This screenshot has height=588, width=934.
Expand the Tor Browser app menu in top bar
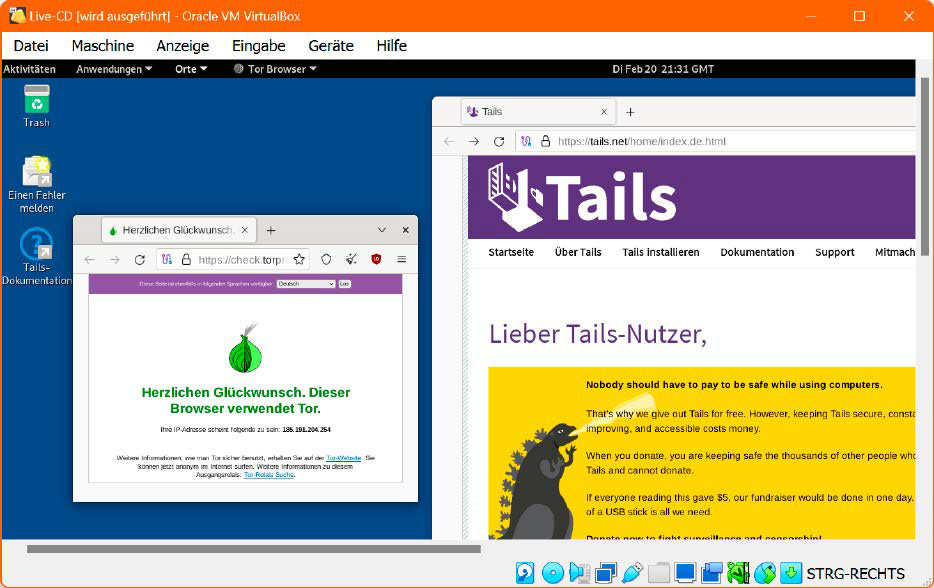tap(275, 69)
